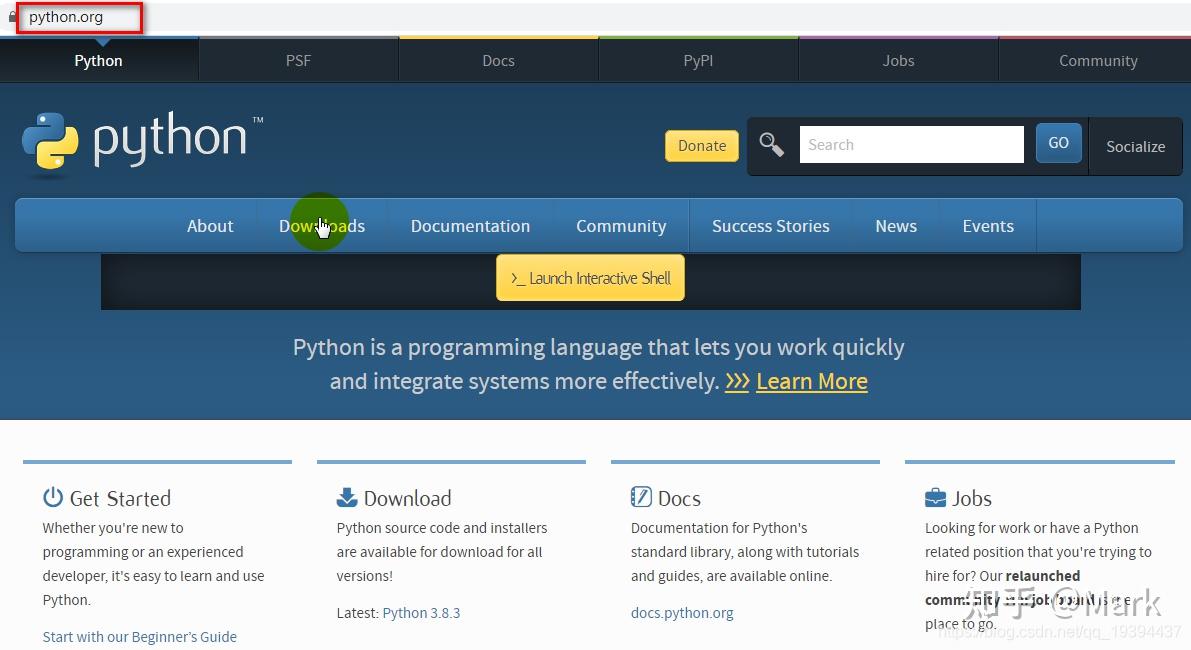Expand the Success Stories menu
The width and height of the screenshot is (1191, 650).
point(770,226)
